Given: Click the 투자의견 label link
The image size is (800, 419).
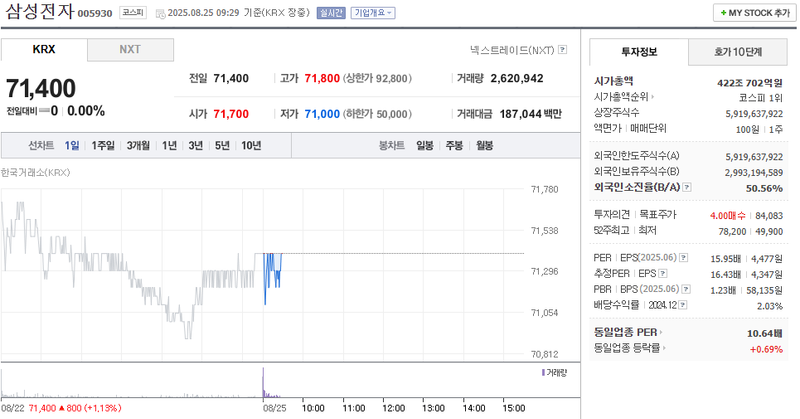Looking at the screenshot, I should (612, 215).
